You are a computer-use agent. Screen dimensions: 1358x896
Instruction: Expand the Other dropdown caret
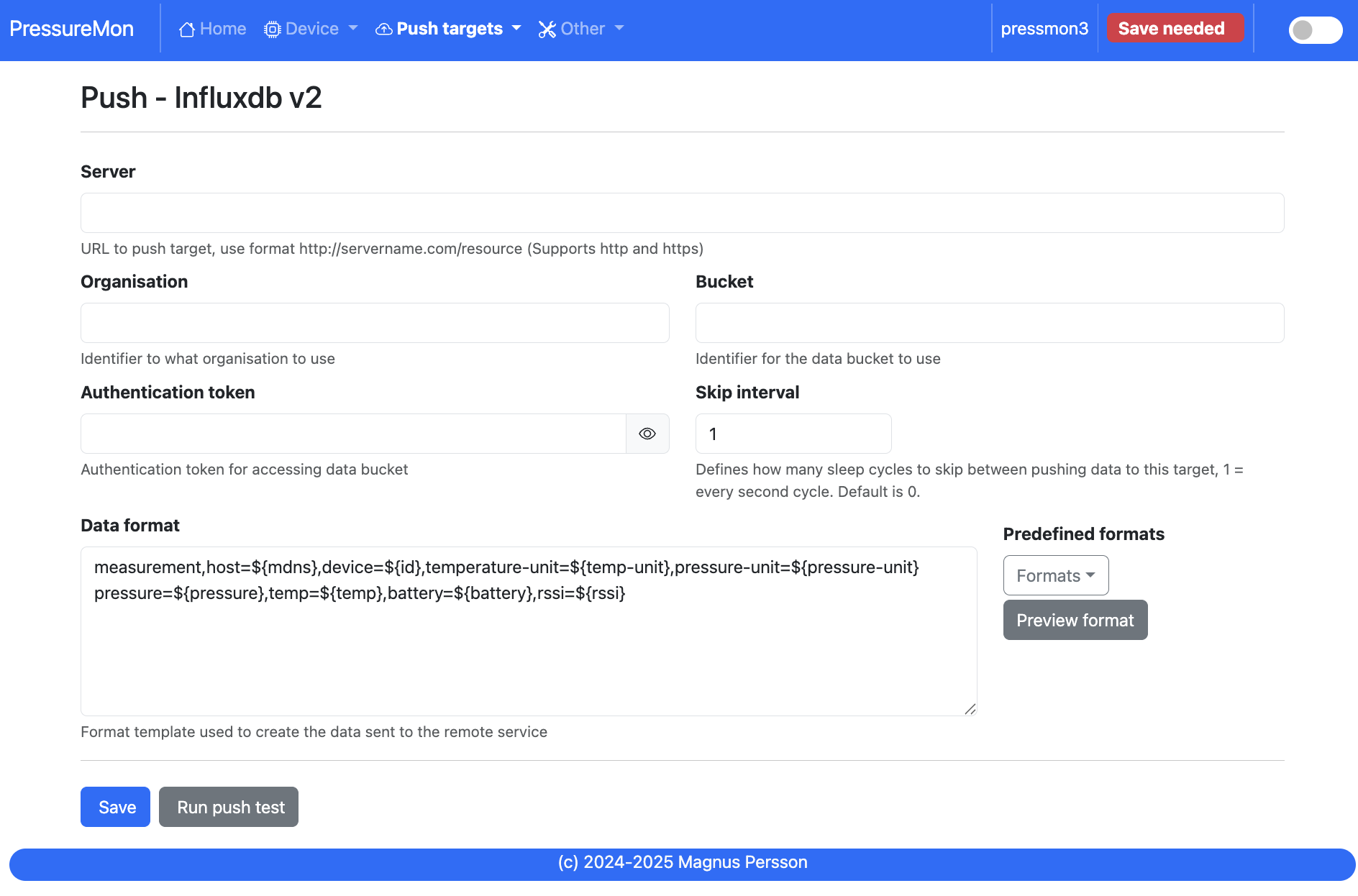pos(619,28)
